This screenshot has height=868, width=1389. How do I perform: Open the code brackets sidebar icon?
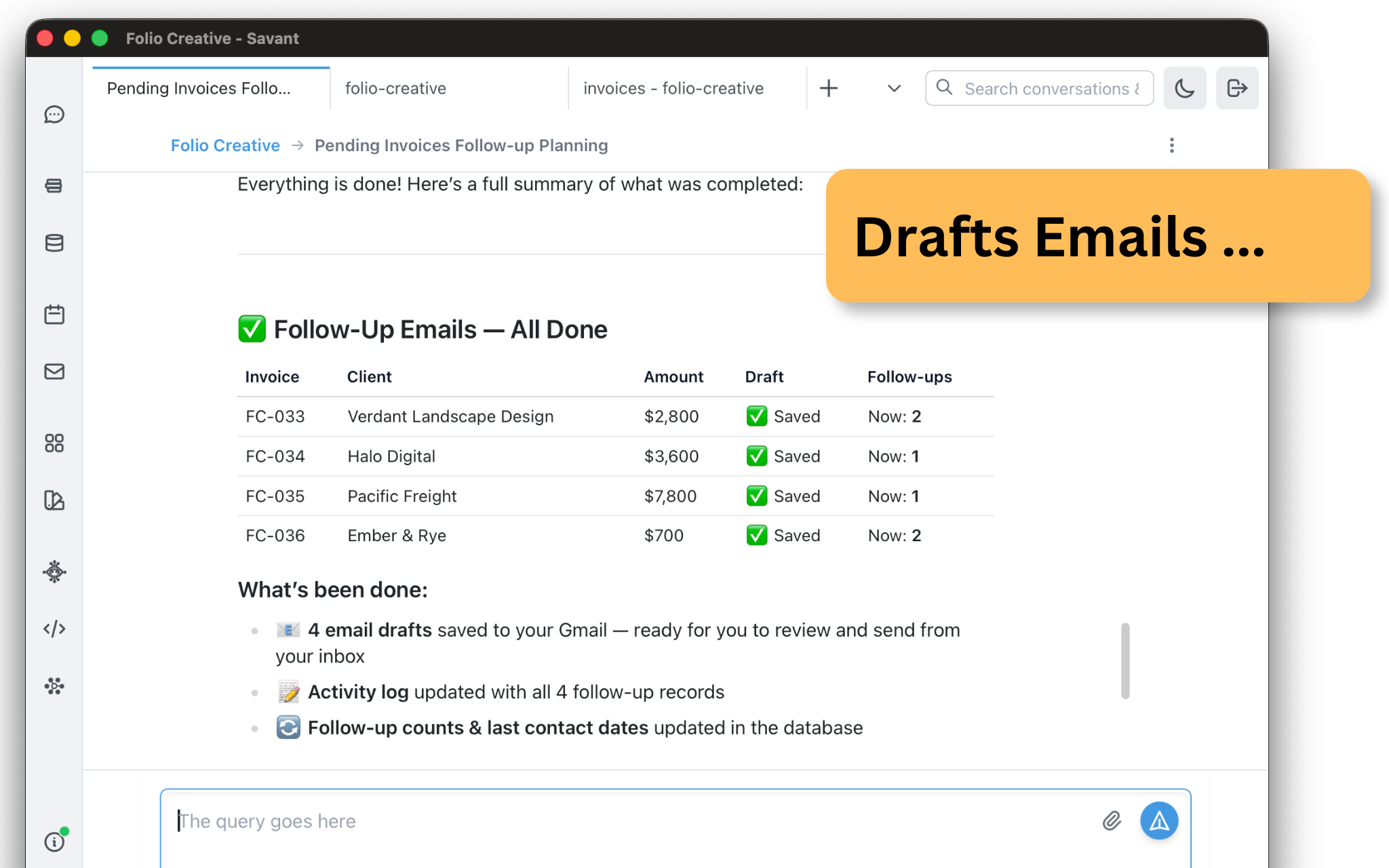tap(54, 629)
